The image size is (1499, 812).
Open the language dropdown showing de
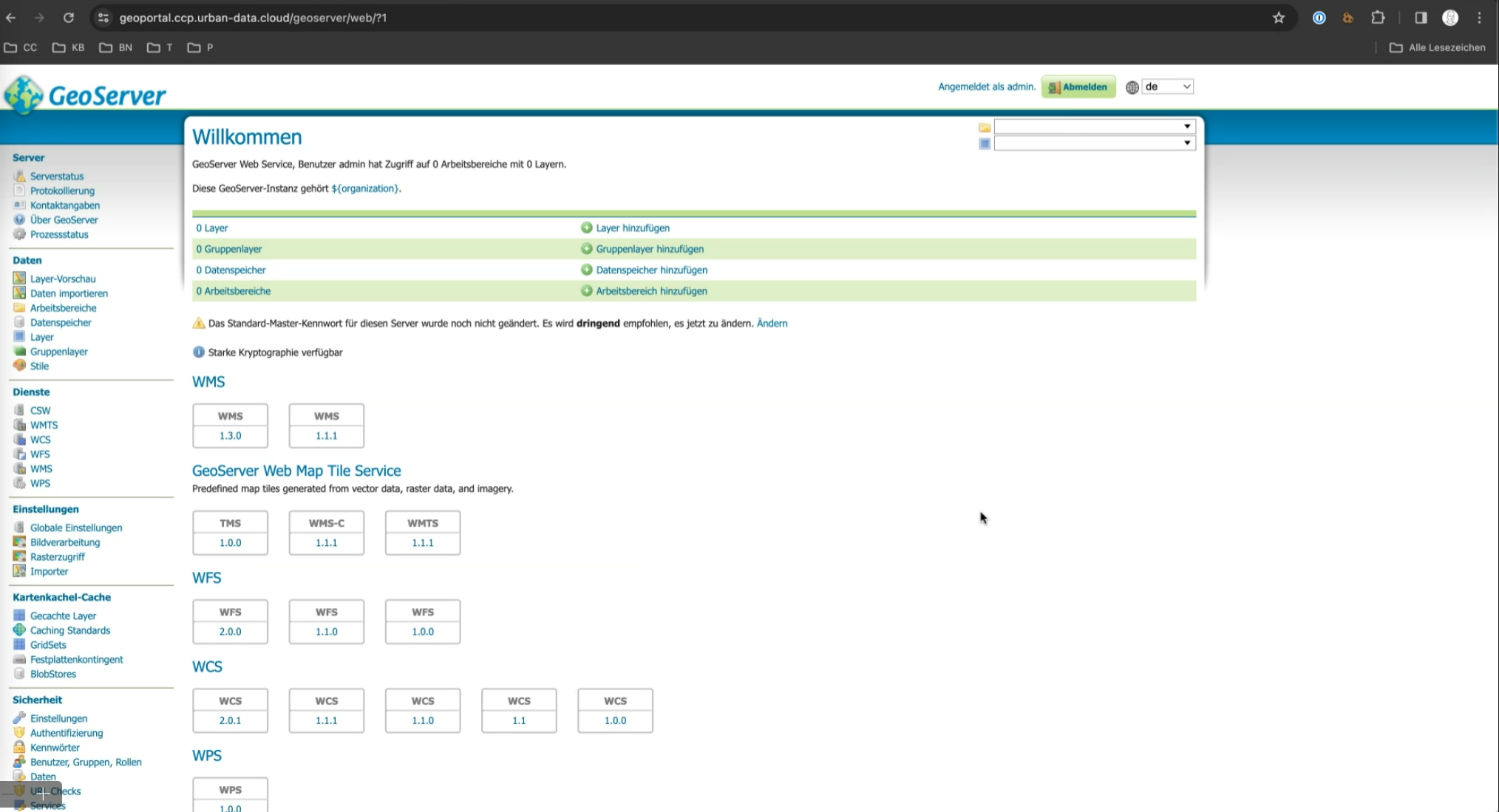[x=1167, y=86]
